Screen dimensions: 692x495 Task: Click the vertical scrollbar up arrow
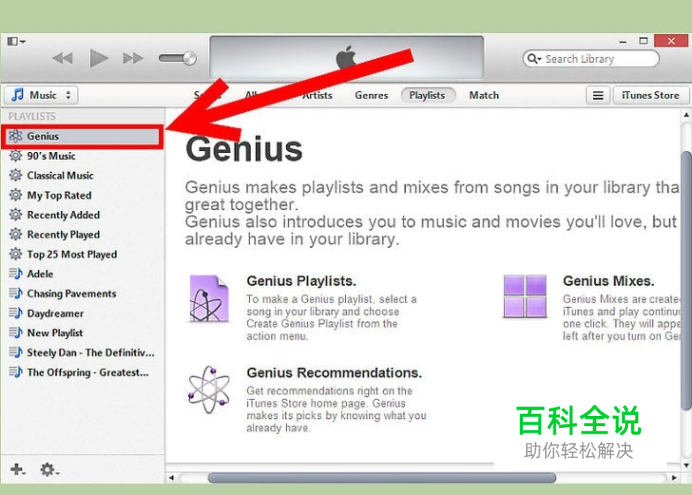coord(686,115)
